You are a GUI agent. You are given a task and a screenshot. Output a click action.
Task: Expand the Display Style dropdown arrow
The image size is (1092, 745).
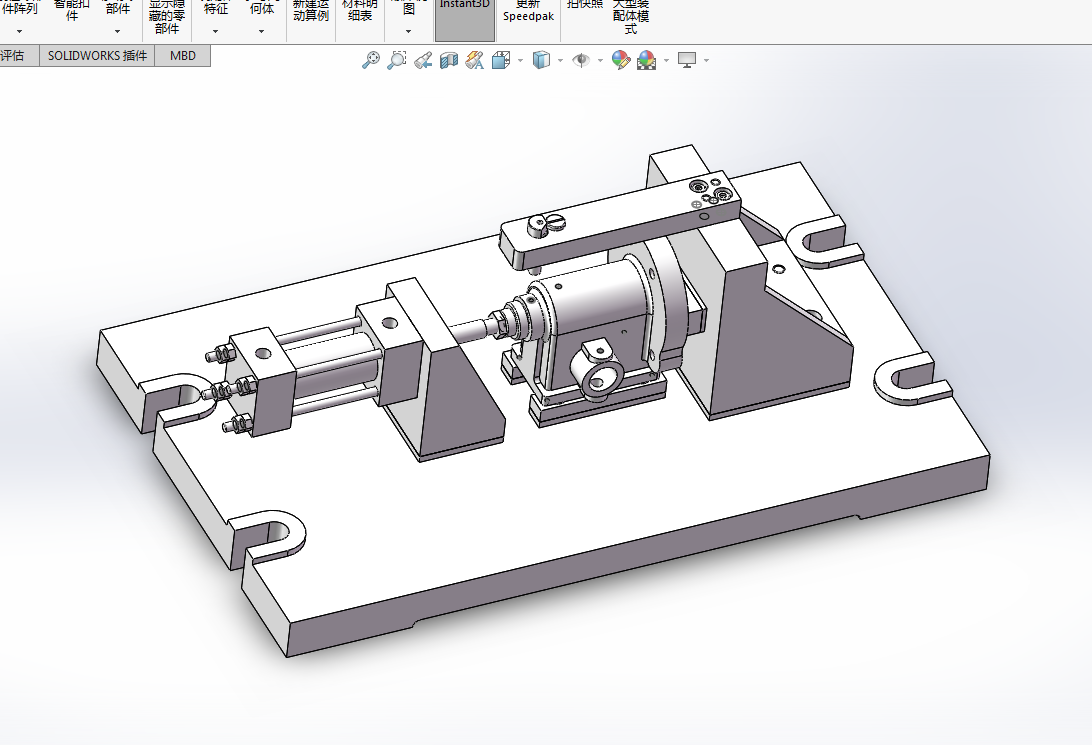560,61
